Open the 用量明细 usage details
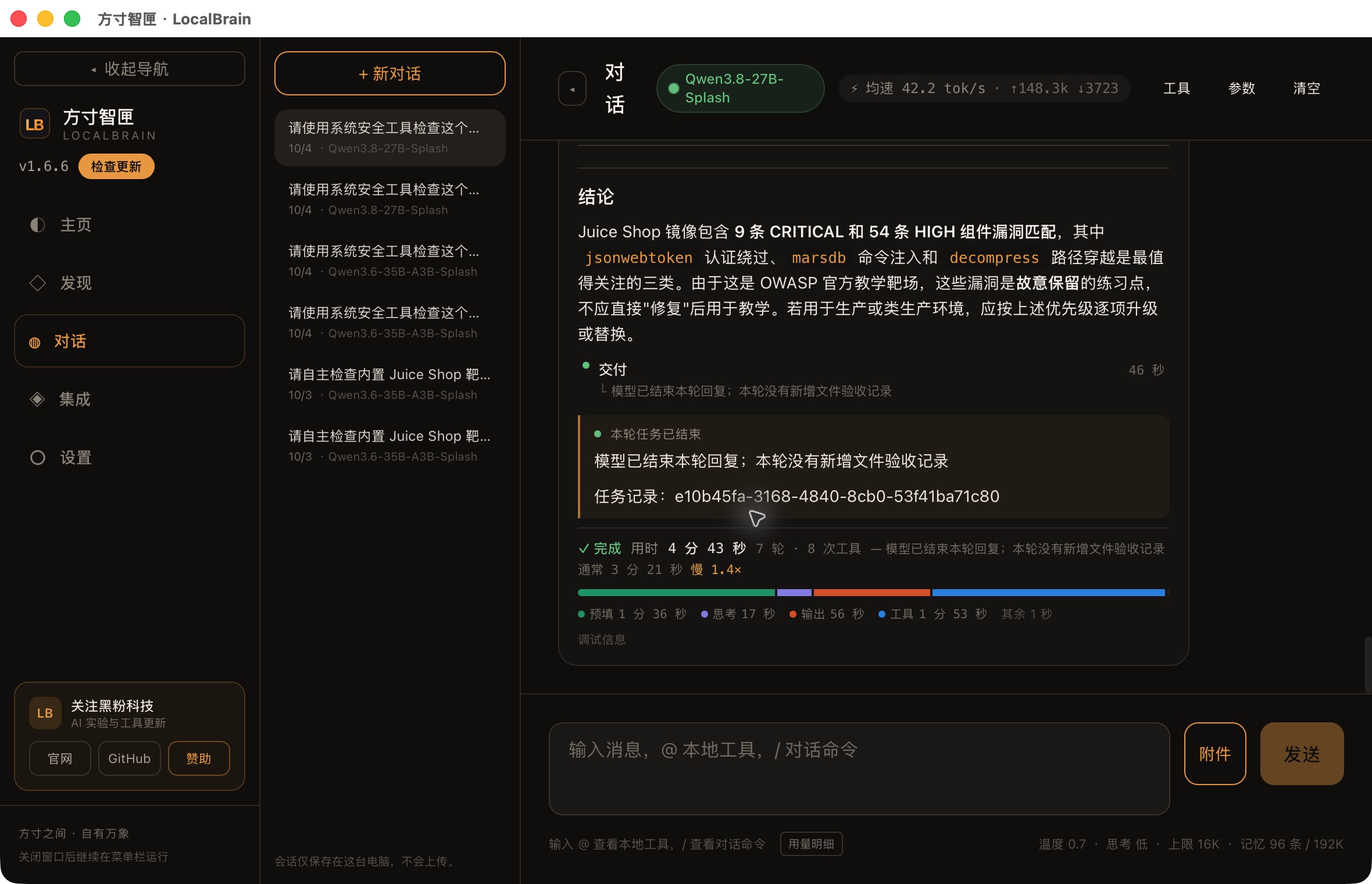This screenshot has width=1372, height=884. 811,844
